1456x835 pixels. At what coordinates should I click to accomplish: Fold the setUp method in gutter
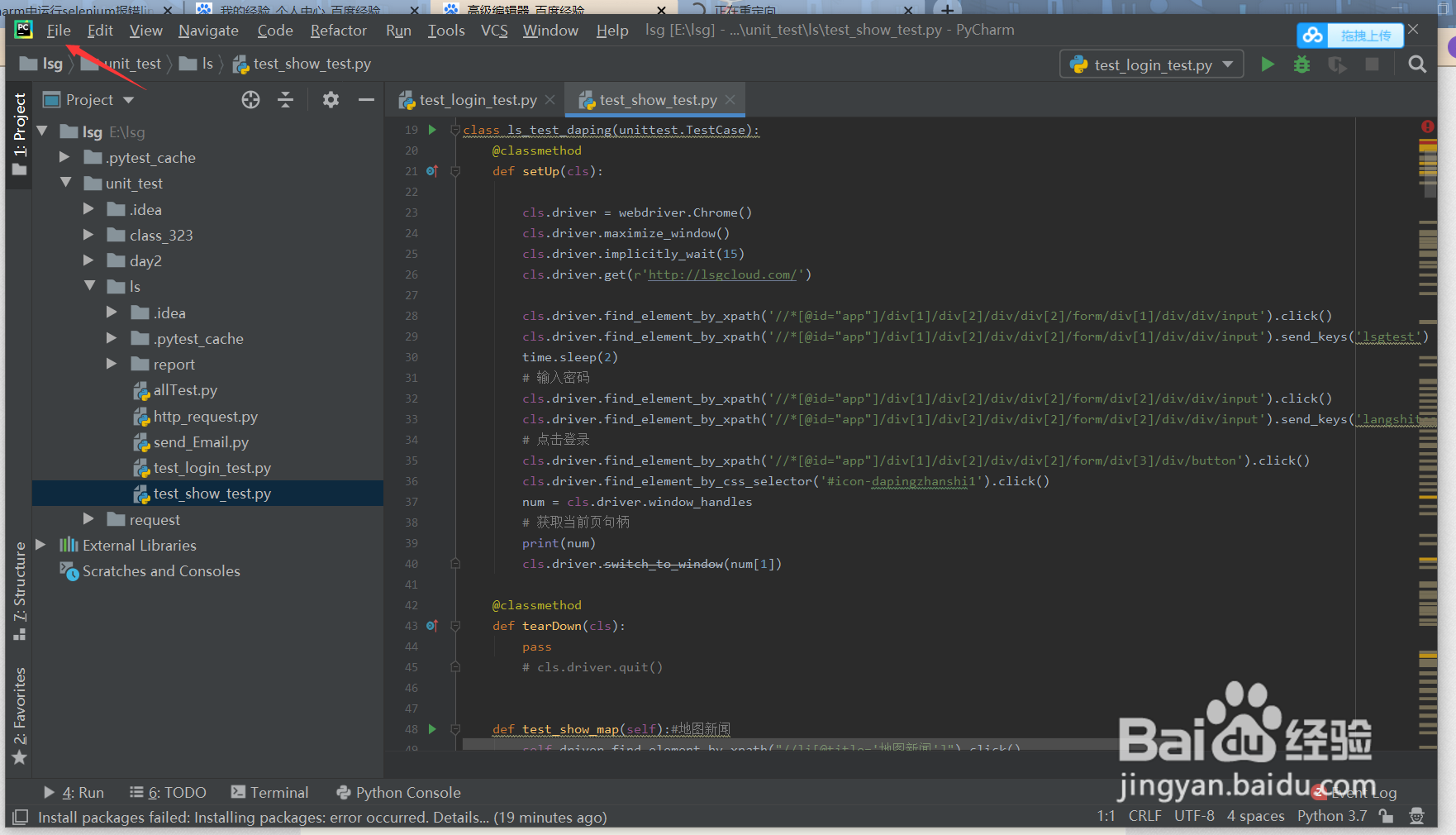pyautogui.click(x=455, y=171)
